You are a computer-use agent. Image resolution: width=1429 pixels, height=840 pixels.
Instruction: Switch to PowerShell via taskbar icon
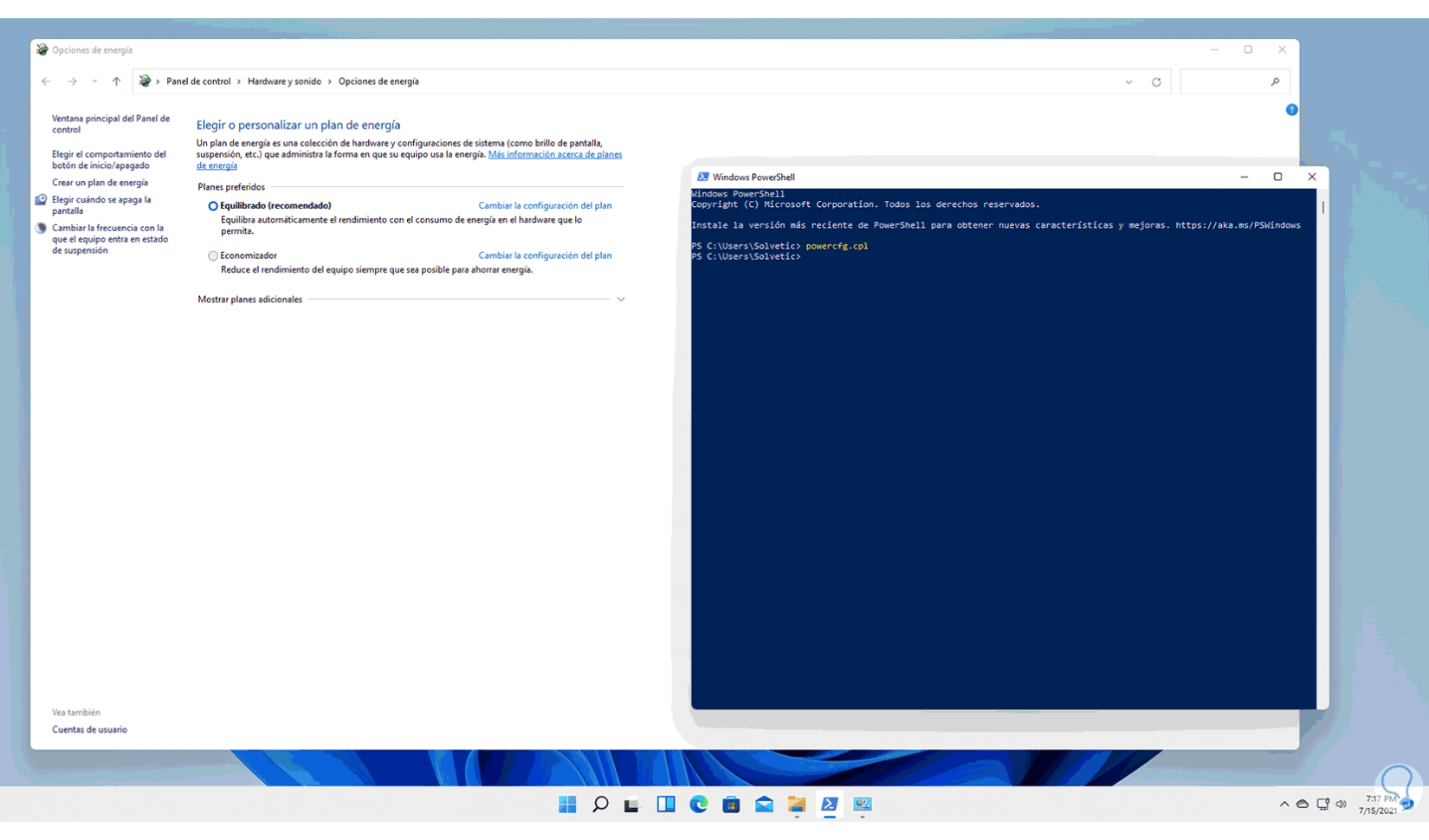829,804
